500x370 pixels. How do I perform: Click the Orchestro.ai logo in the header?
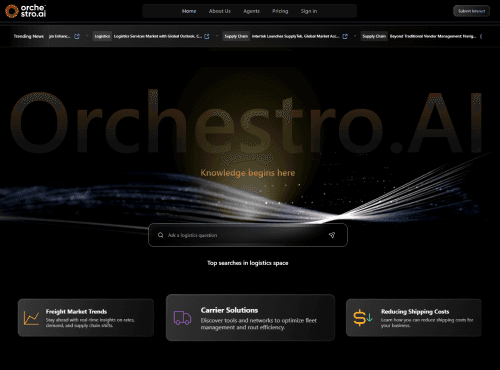point(26,11)
